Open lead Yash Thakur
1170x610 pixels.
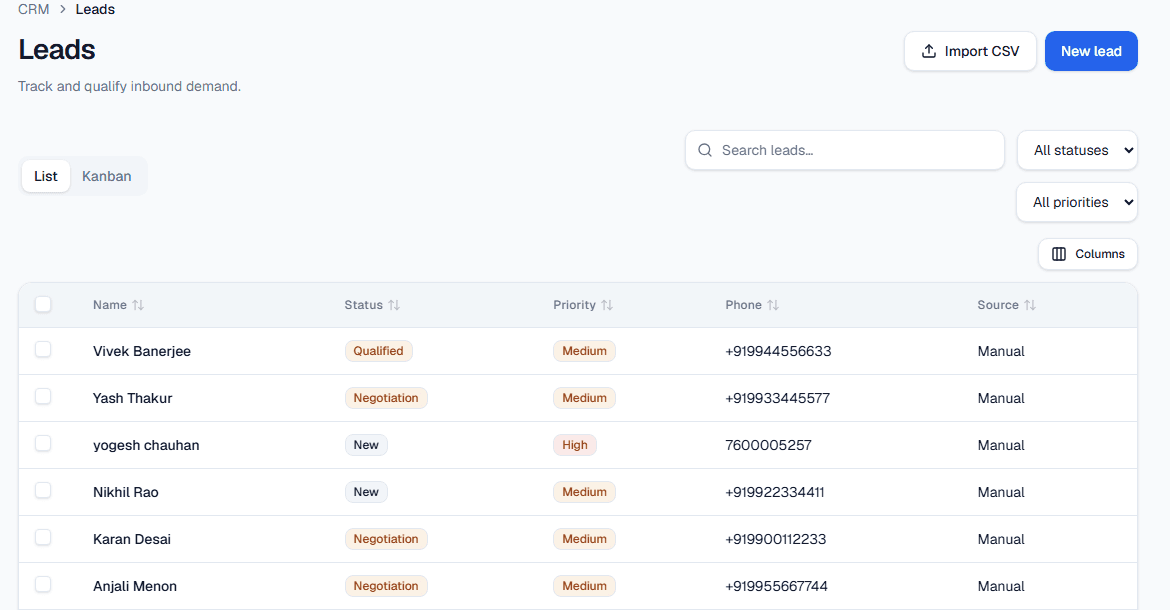click(133, 398)
